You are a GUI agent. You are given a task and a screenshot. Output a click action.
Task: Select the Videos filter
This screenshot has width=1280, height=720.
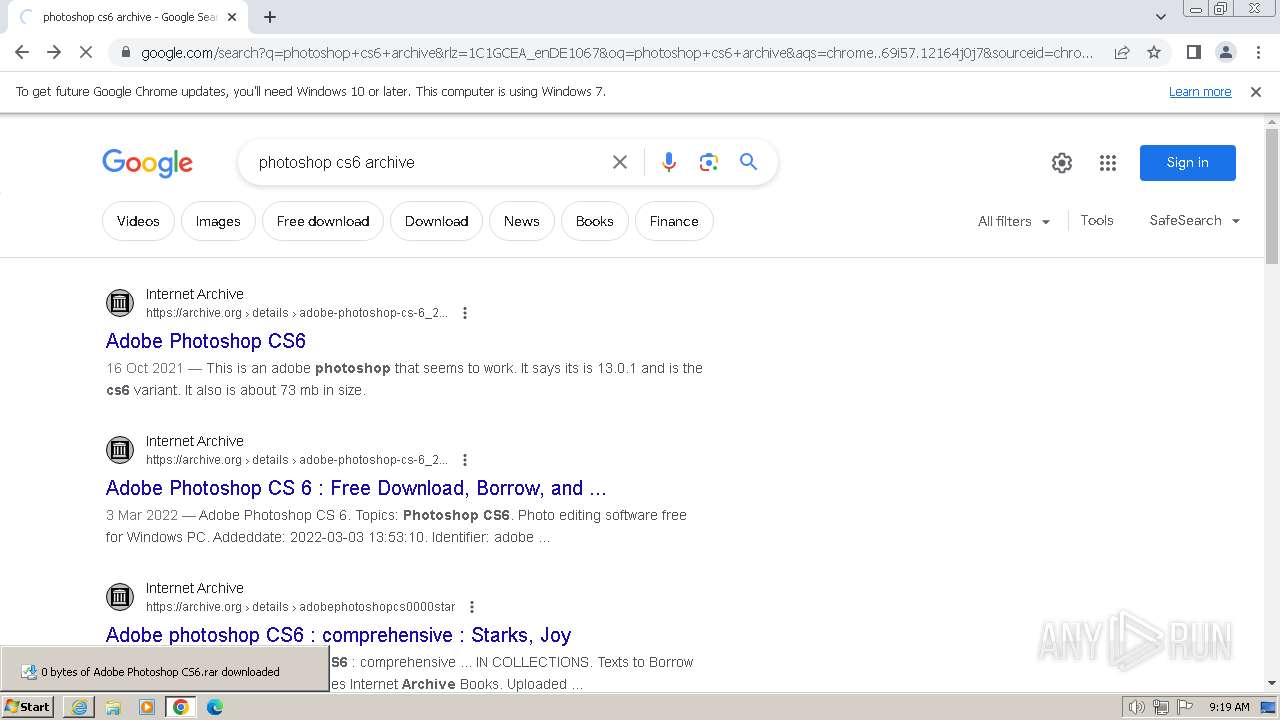138,221
